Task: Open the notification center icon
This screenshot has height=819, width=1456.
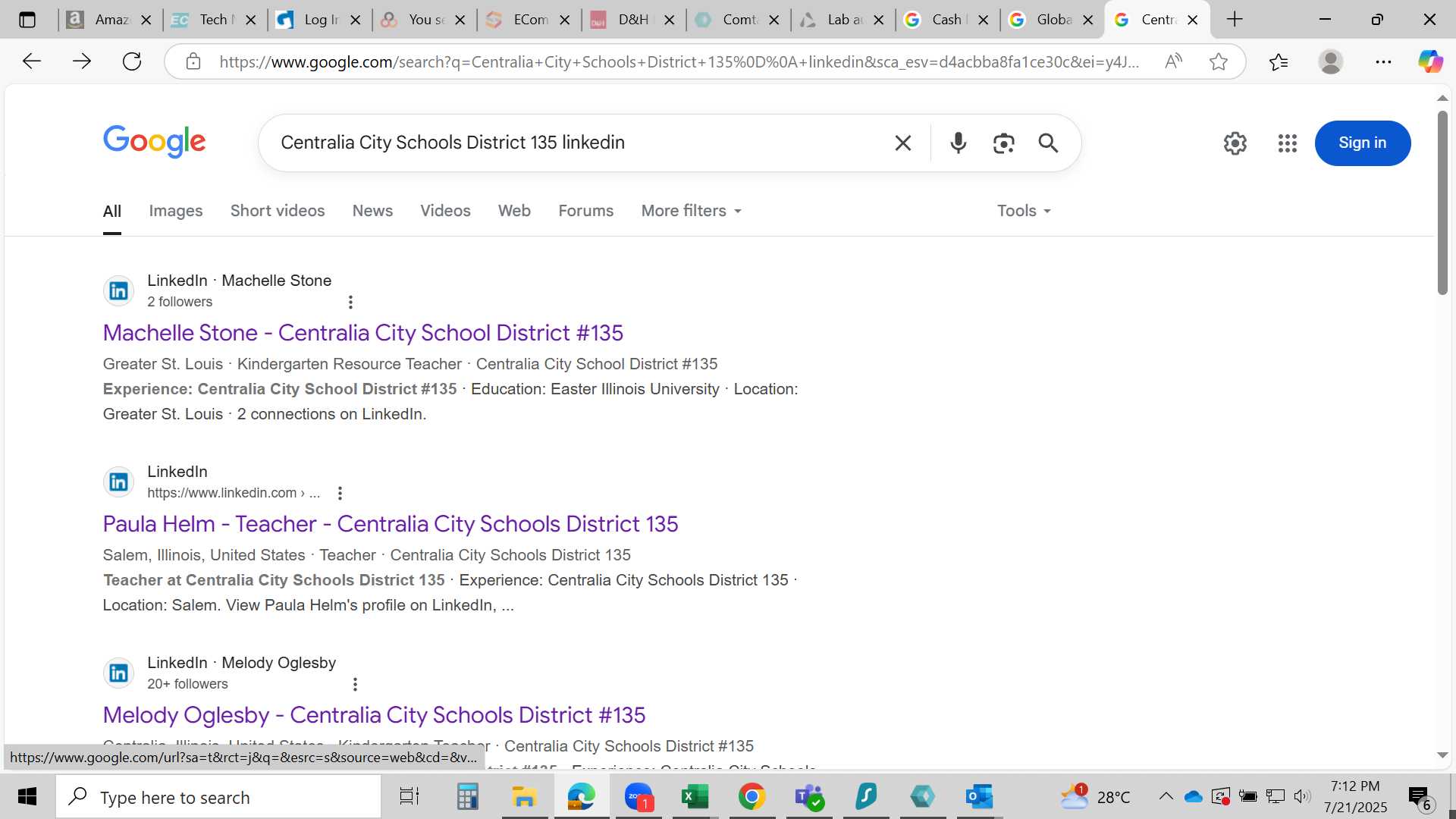Action: coord(1420,797)
